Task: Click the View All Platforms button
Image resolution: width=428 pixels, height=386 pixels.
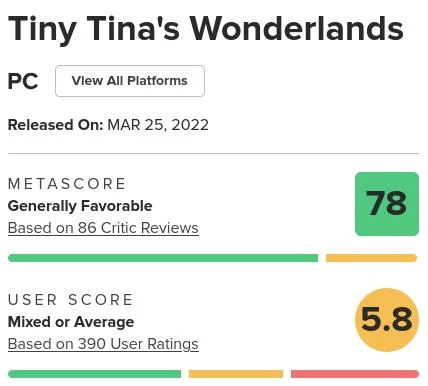Action: click(130, 81)
